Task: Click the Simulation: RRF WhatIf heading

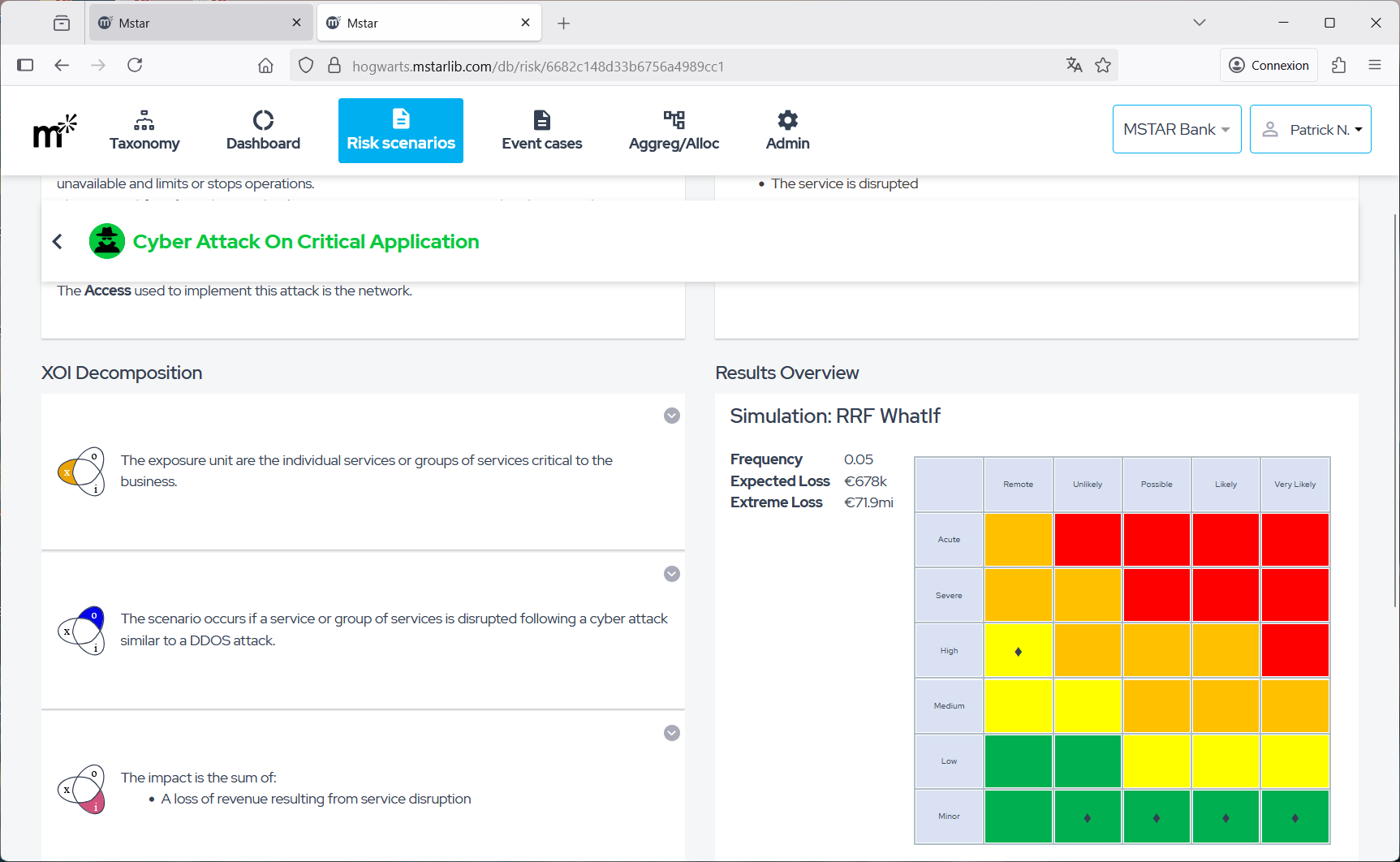Action: click(835, 416)
